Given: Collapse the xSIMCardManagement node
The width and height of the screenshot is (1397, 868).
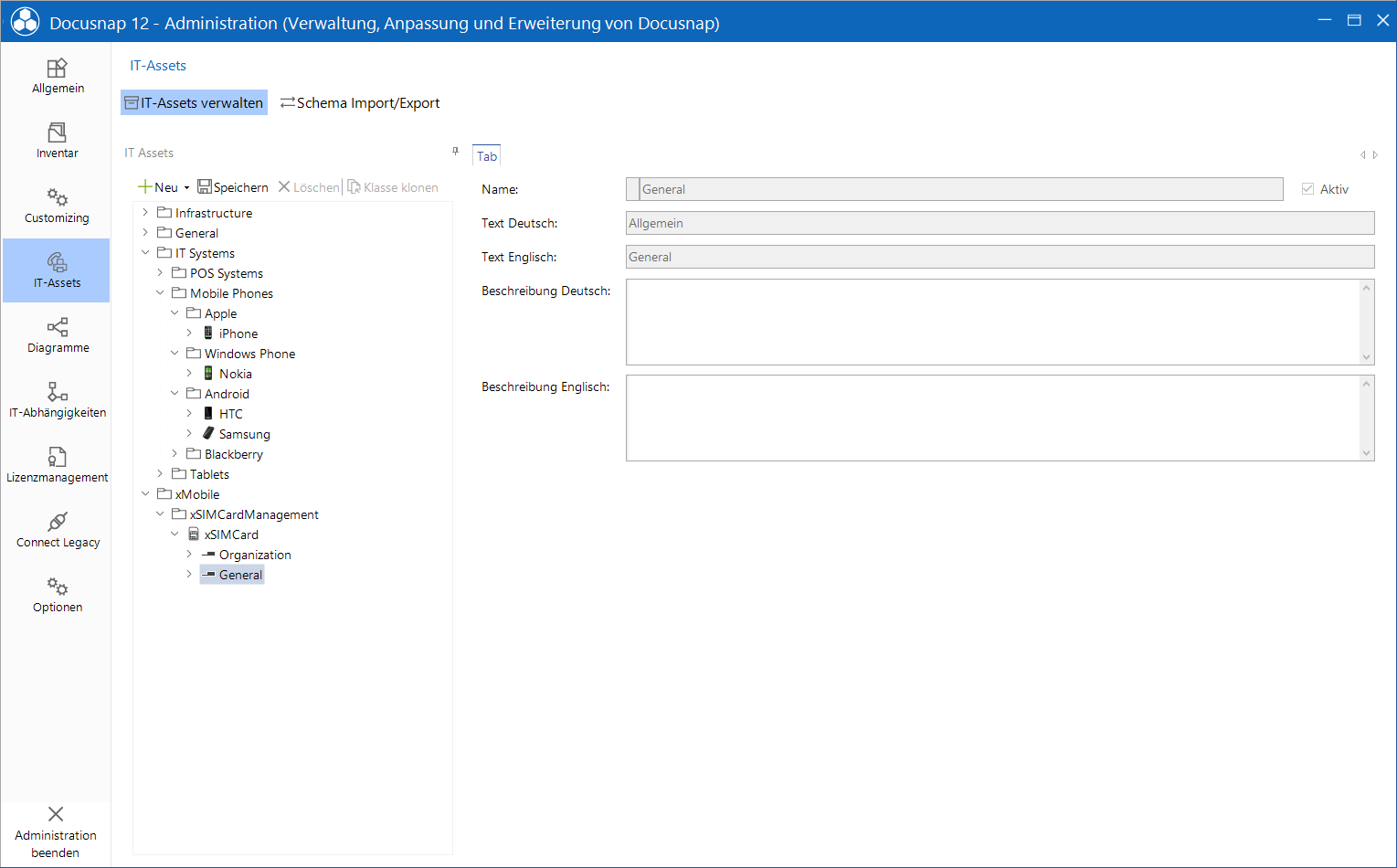Looking at the screenshot, I should pyautogui.click(x=160, y=514).
